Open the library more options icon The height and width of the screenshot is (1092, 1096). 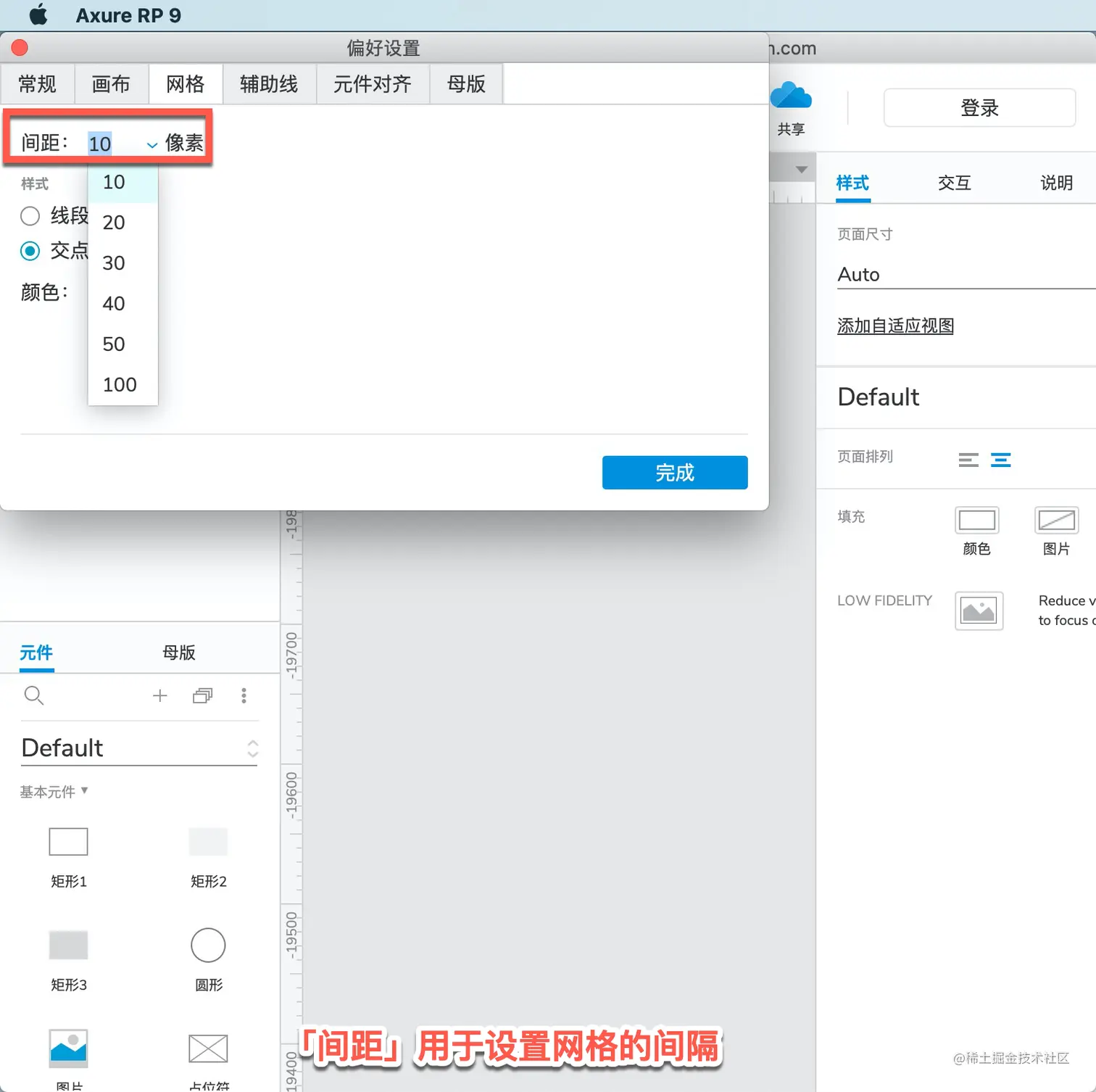(x=244, y=696)
